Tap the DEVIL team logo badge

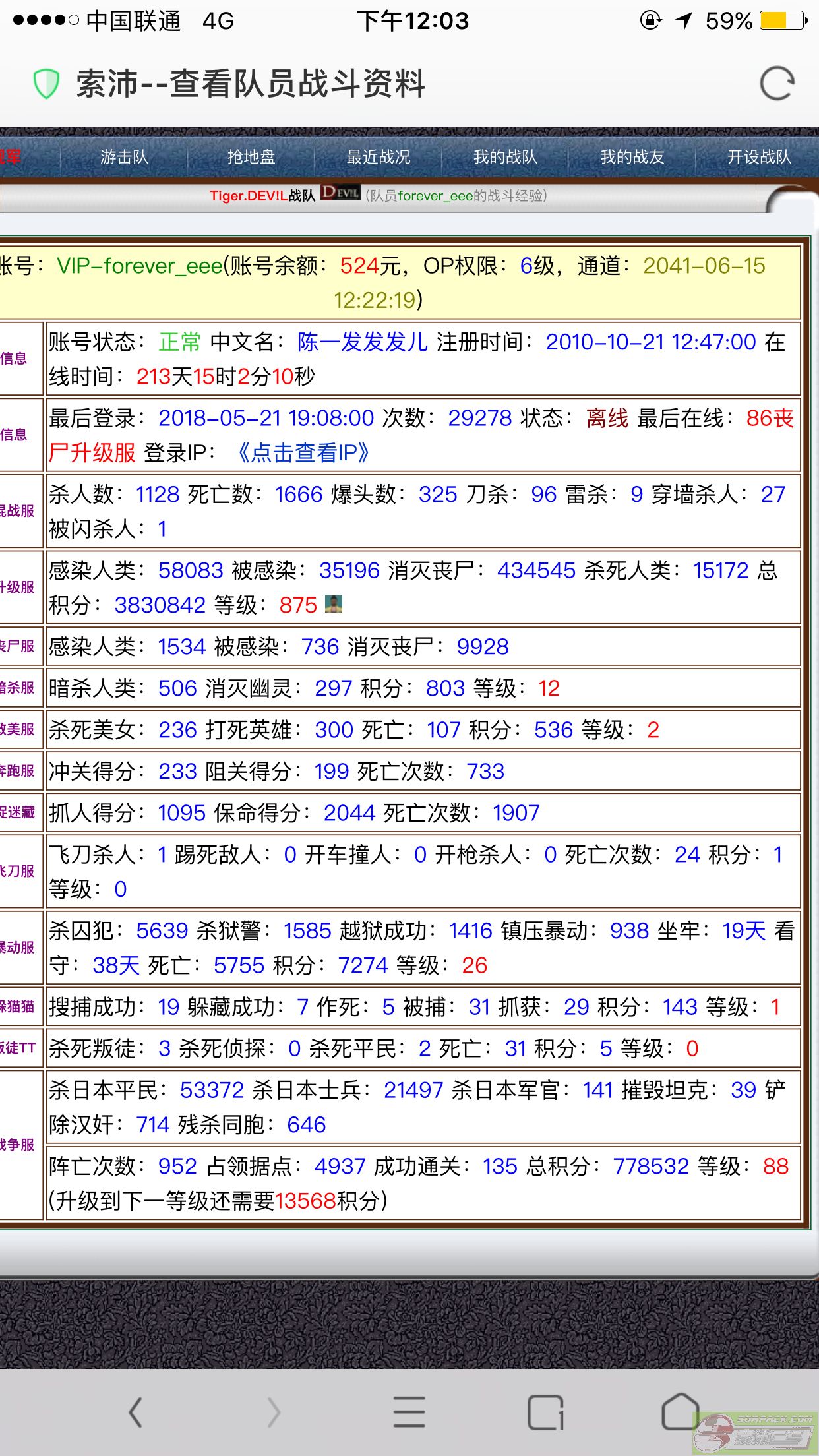(x=340, y=193)
